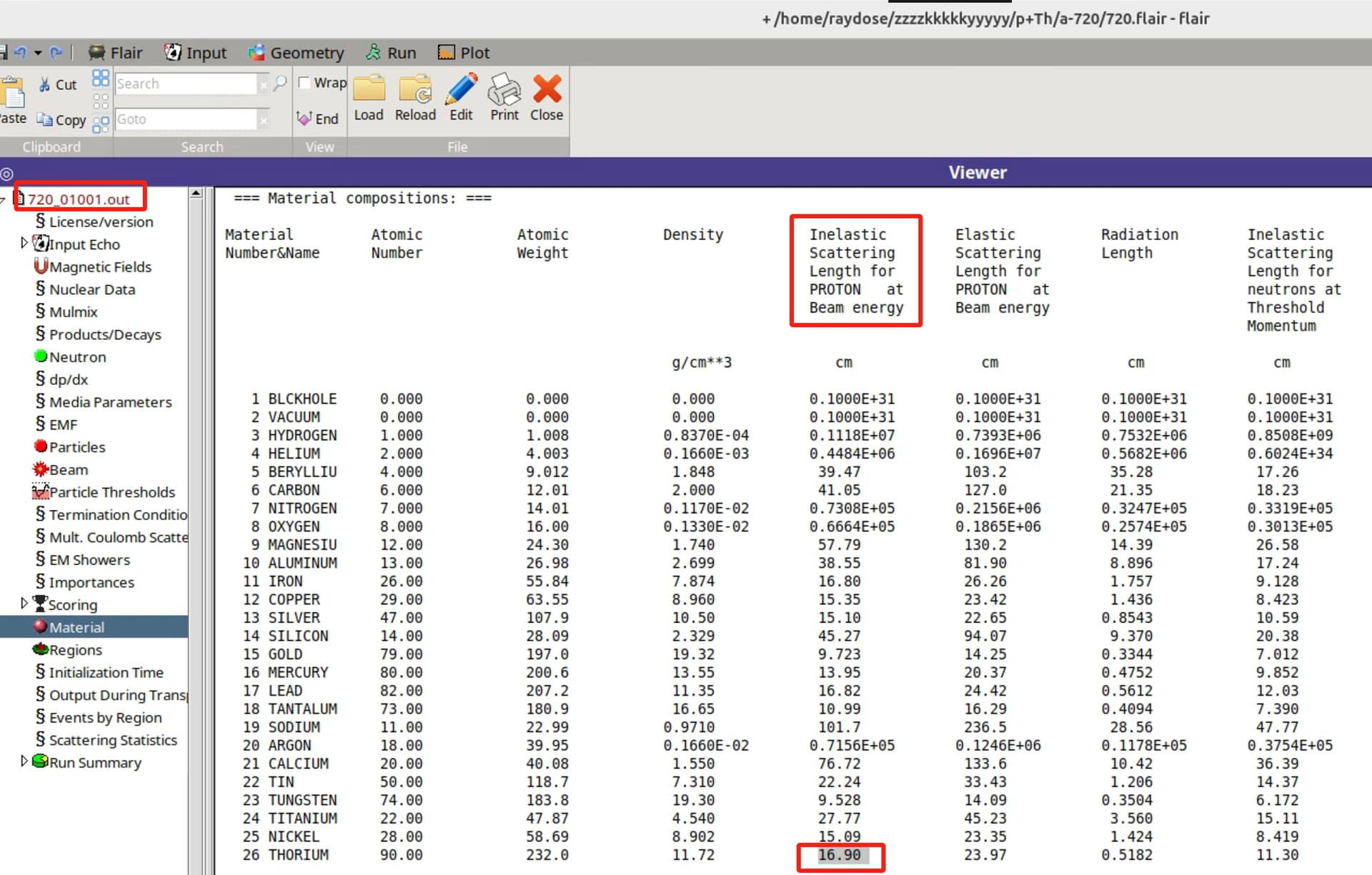Screen dimensions: 1372x875
Task: Select the Products/Decays section
Action: tap(98, 334)
